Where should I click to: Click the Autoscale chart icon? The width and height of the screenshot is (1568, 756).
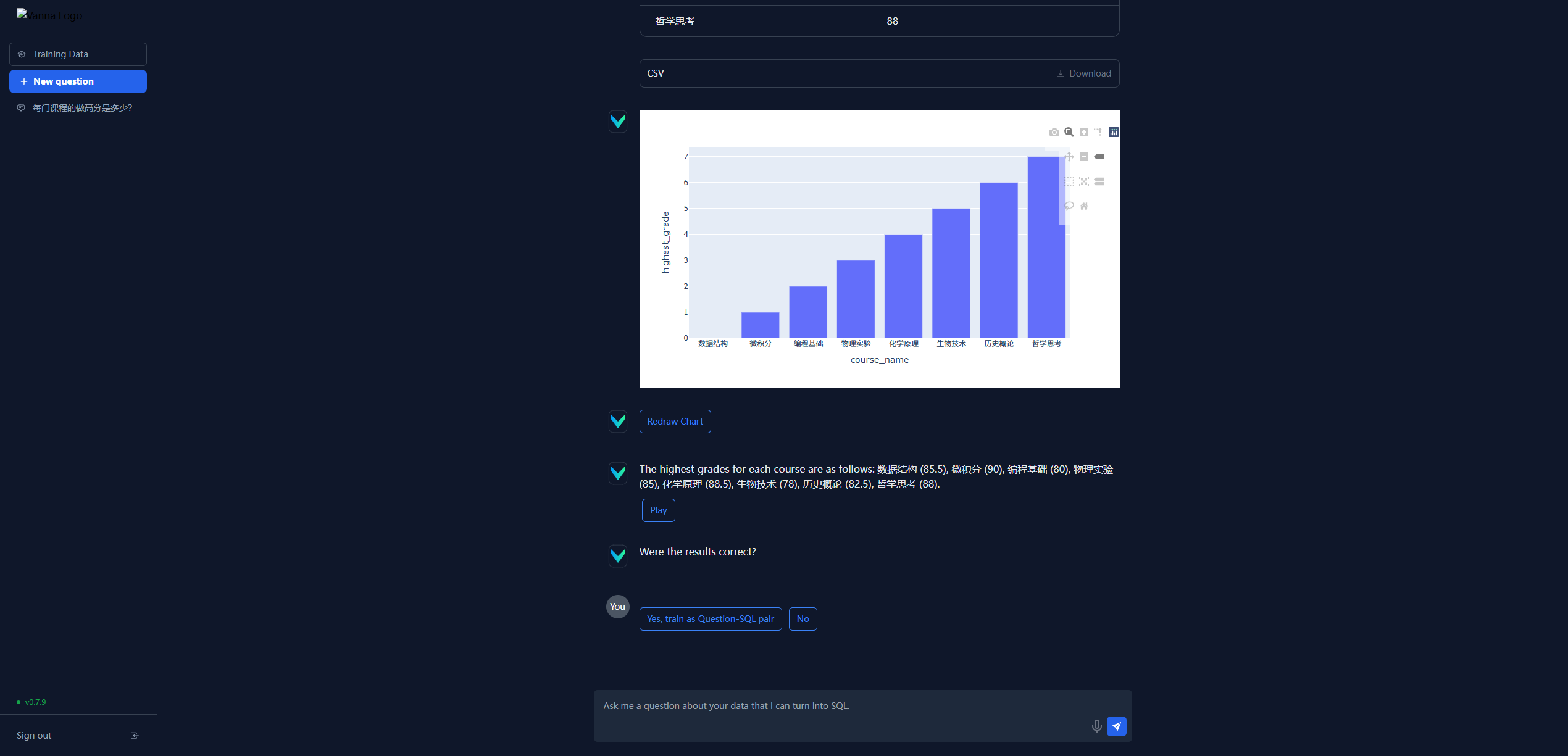tap(1083, 181)
